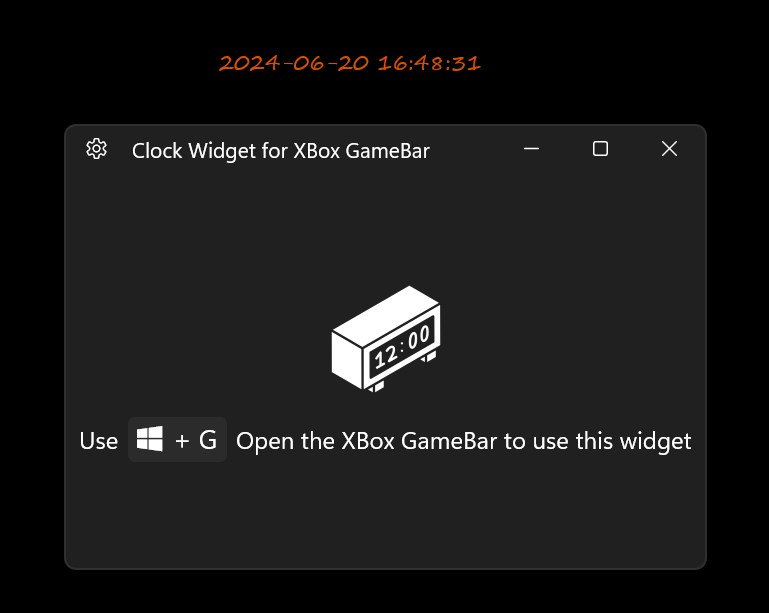Image resolution: width=769 pixels, height=613 pixels.
Task: Click the 12:00 digits on the clock graphic
Action: tap(402, 348)
